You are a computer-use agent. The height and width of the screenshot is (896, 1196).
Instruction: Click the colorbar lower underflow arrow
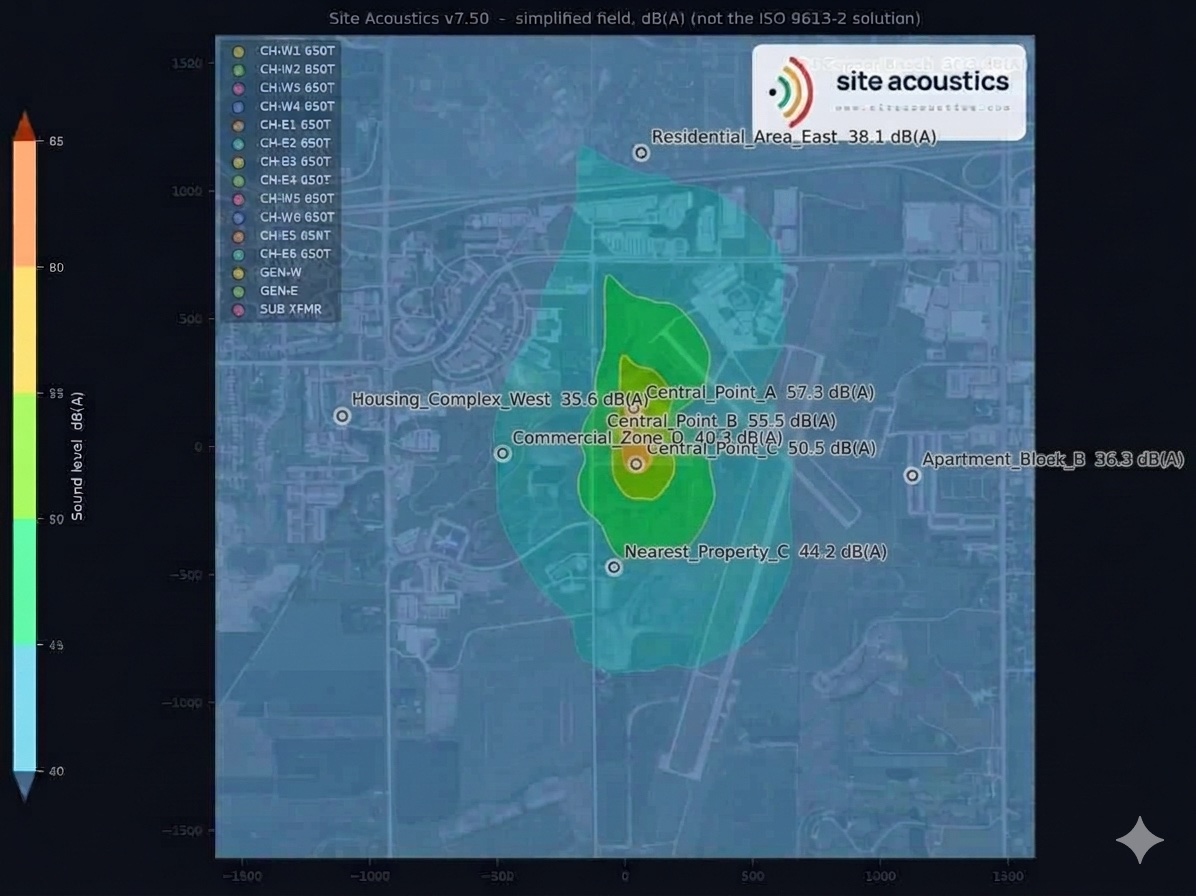pyautogui.click(x=24, y=786)
